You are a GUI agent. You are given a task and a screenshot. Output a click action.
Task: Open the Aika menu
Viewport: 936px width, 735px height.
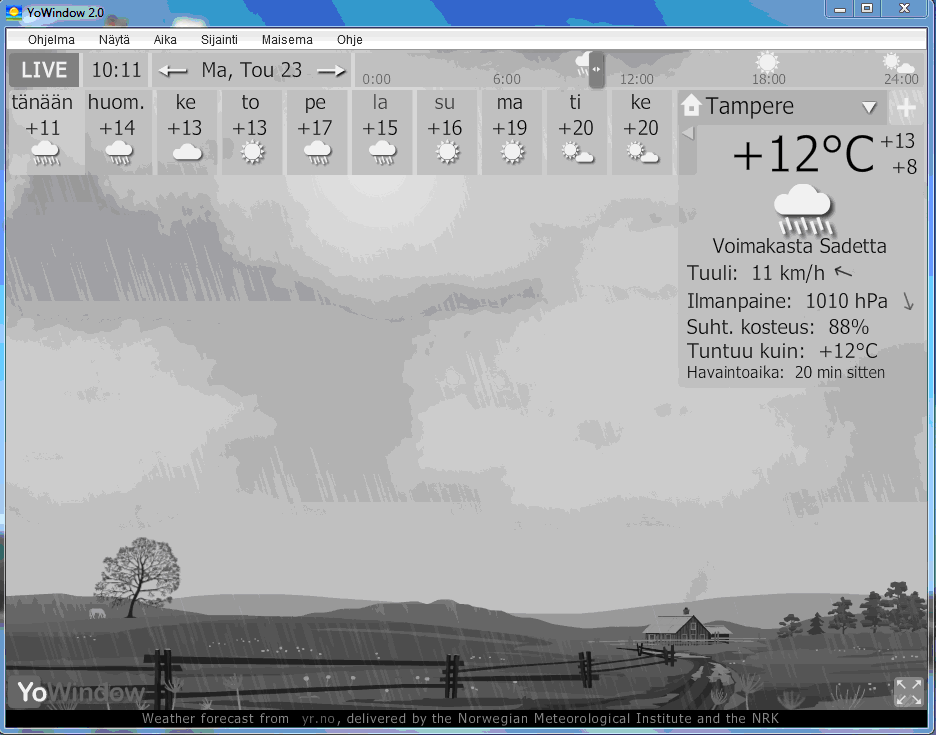click(x=165, y=39)
